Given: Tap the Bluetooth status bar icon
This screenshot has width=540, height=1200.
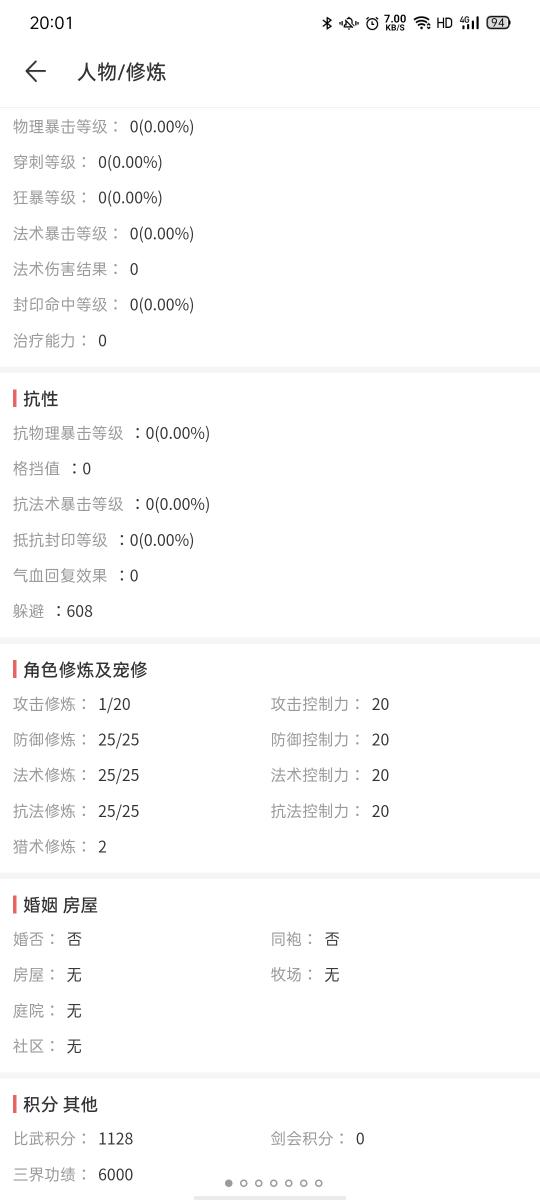Looking at the screenshot, I should (326, 23).
